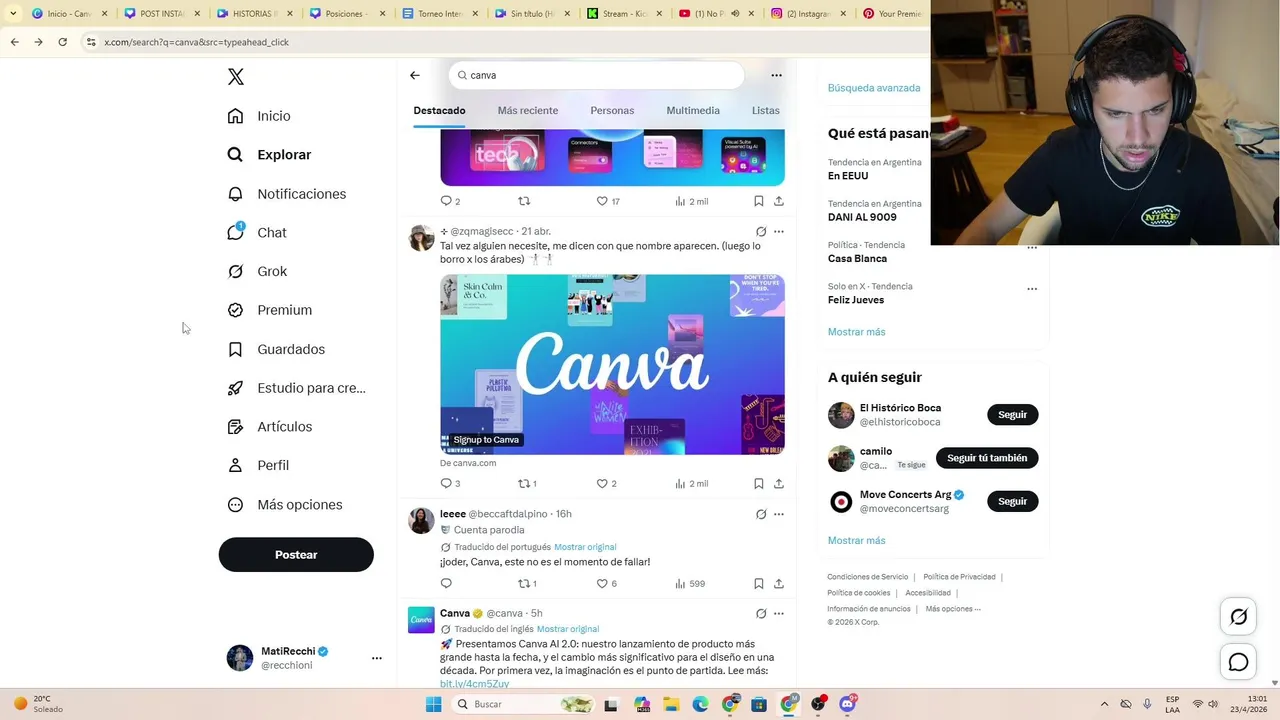Viewport: 1280px width, 720px height.
Task: Click the search field containing canva
Action: point(597,75)
